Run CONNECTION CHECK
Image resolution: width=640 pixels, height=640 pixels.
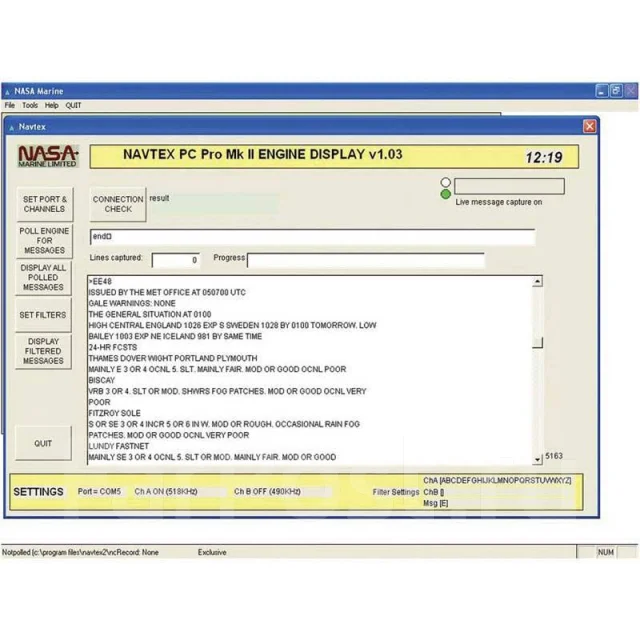[x=118, y=204]
